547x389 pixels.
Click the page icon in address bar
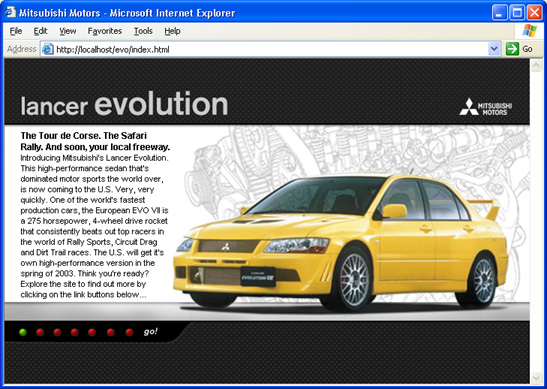(x=48, y=49)
